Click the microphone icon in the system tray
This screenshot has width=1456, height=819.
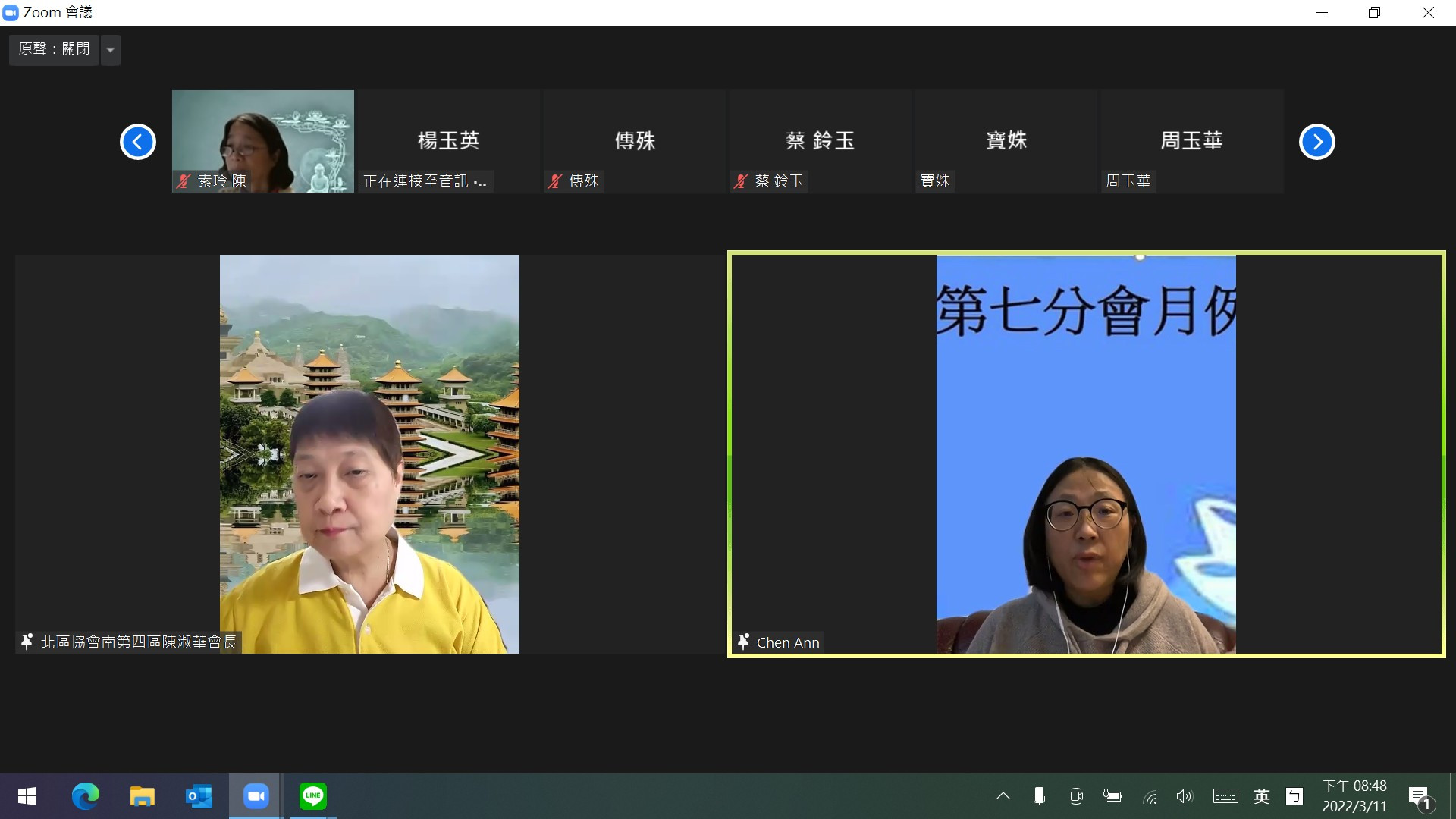(1039, 795)
